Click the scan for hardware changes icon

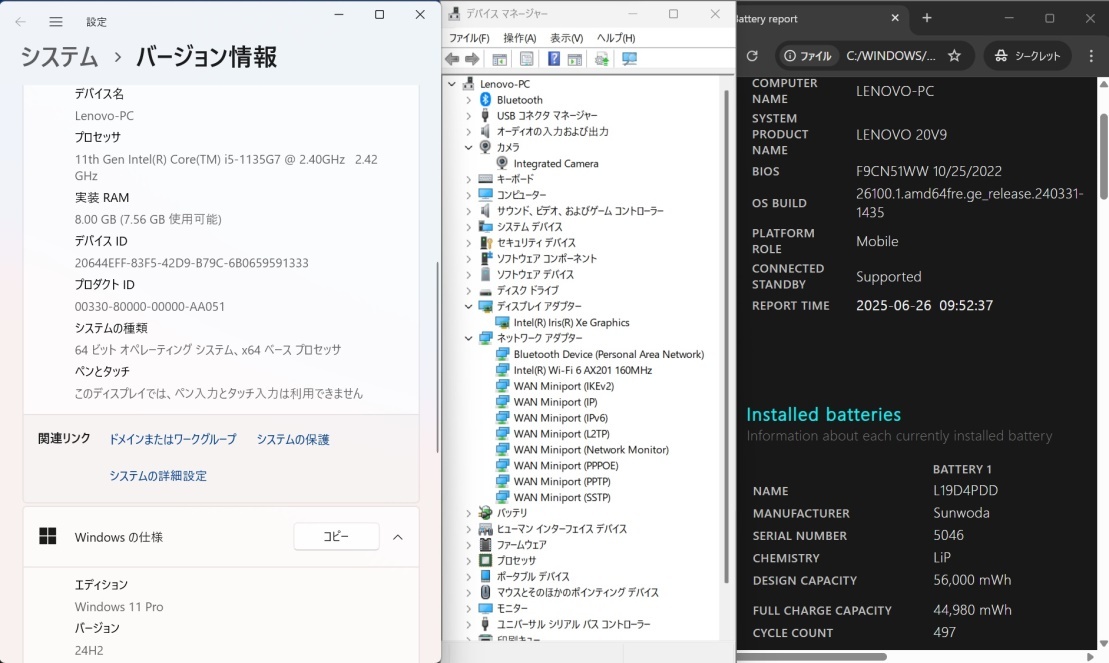629,59
